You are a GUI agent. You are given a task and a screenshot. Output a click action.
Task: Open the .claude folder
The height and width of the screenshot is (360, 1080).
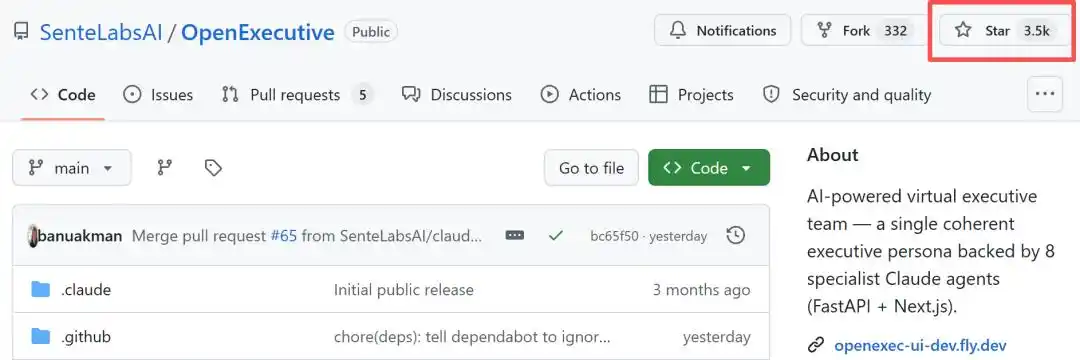click(85, 290)
